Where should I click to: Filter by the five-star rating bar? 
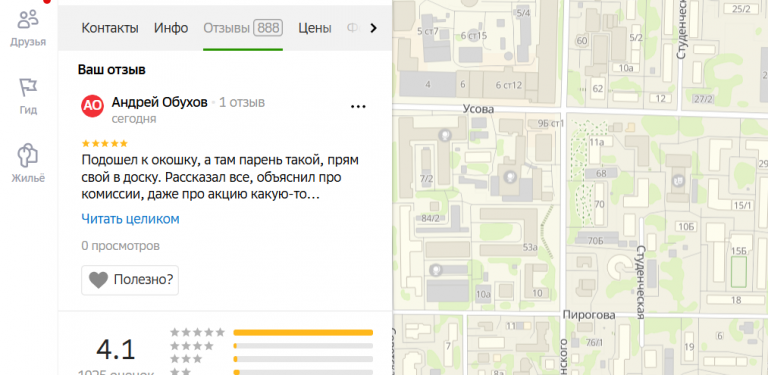(x=303, y=332)
